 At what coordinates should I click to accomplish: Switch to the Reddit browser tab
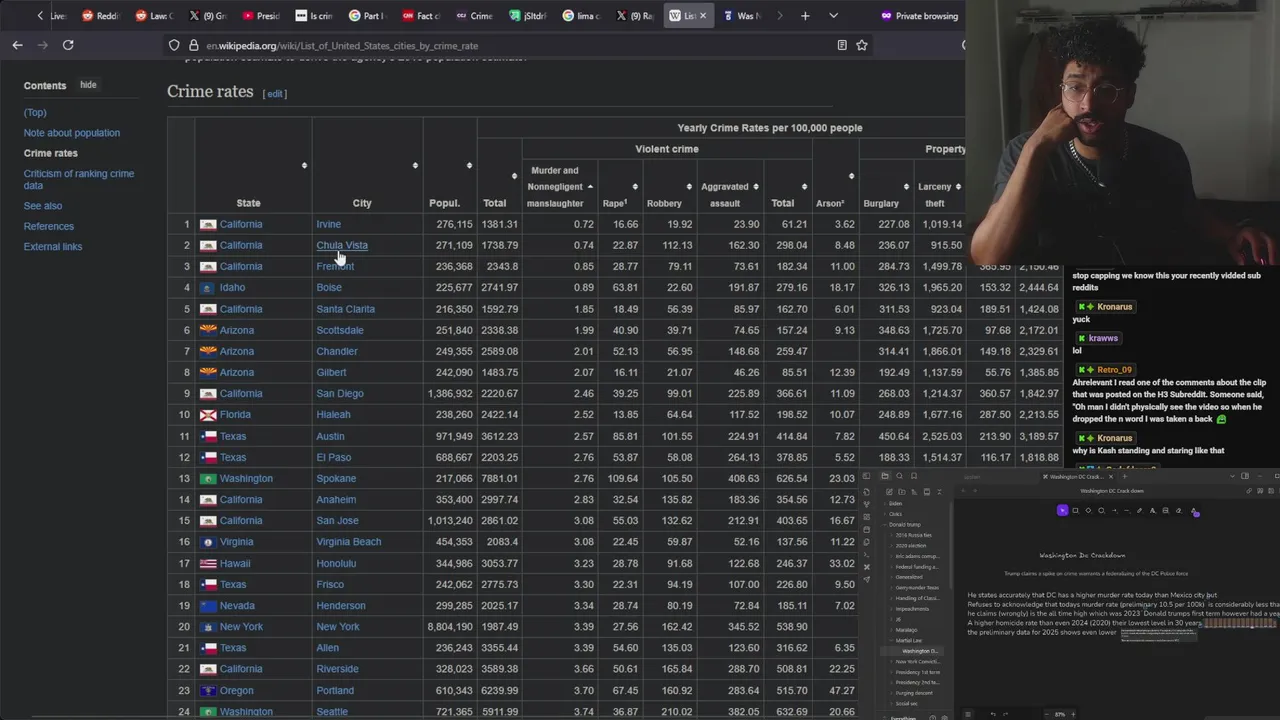100,16
